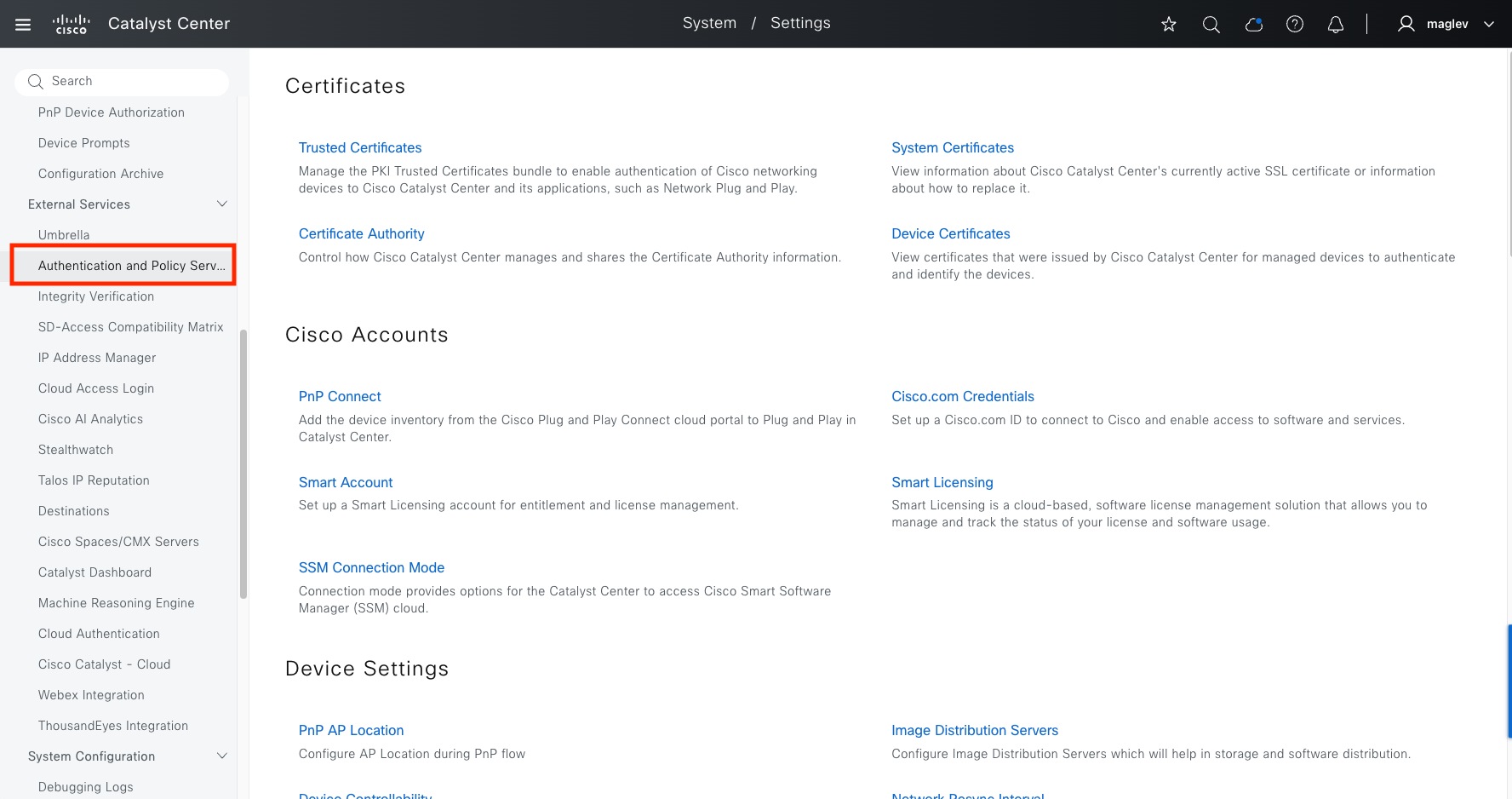The width and height of the screenshot is (1512, 799).
Task: Open the Trusted Certificates link
Action: [360, 148]
